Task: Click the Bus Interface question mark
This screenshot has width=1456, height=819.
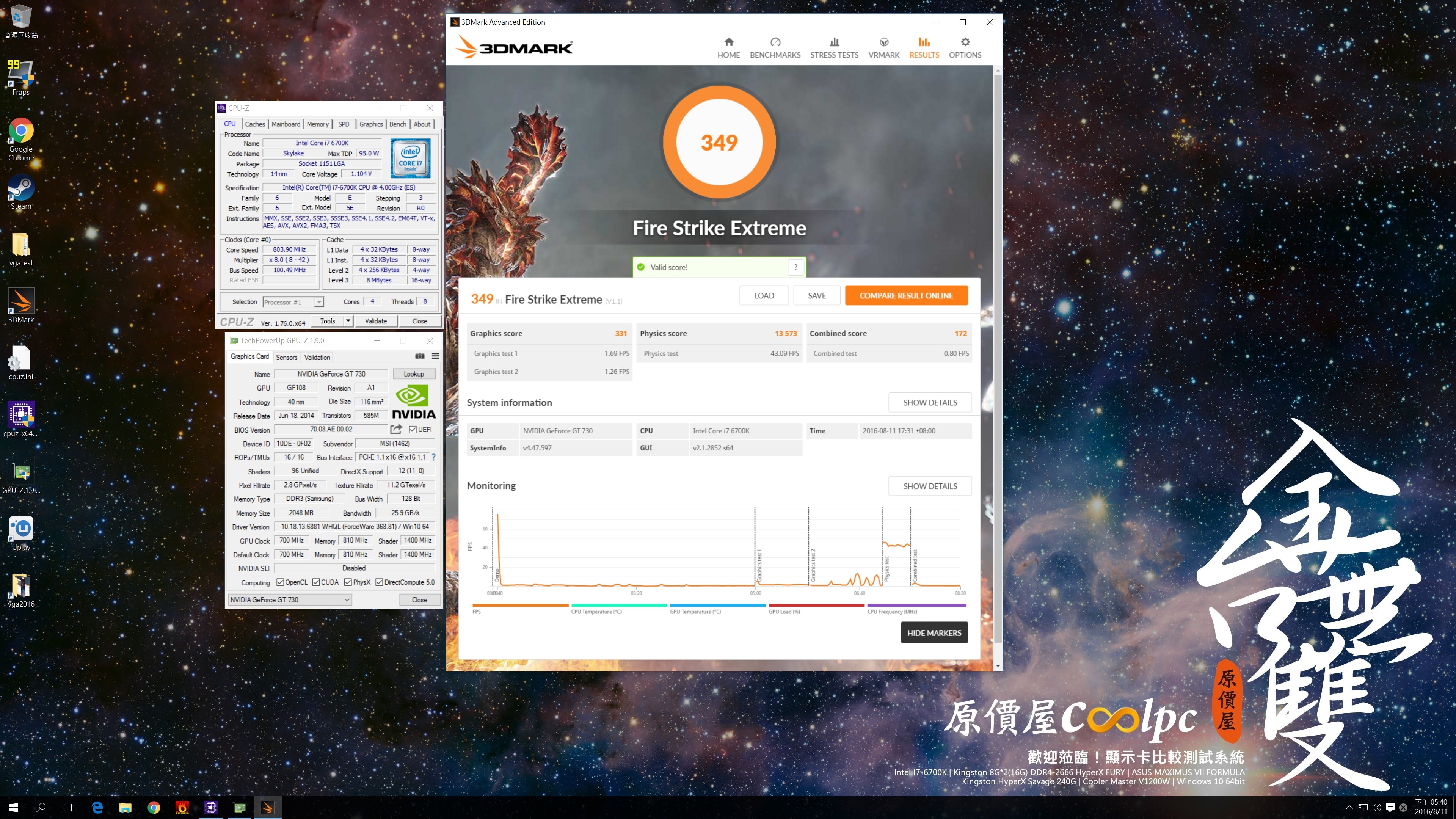Action: pos(433,457)
